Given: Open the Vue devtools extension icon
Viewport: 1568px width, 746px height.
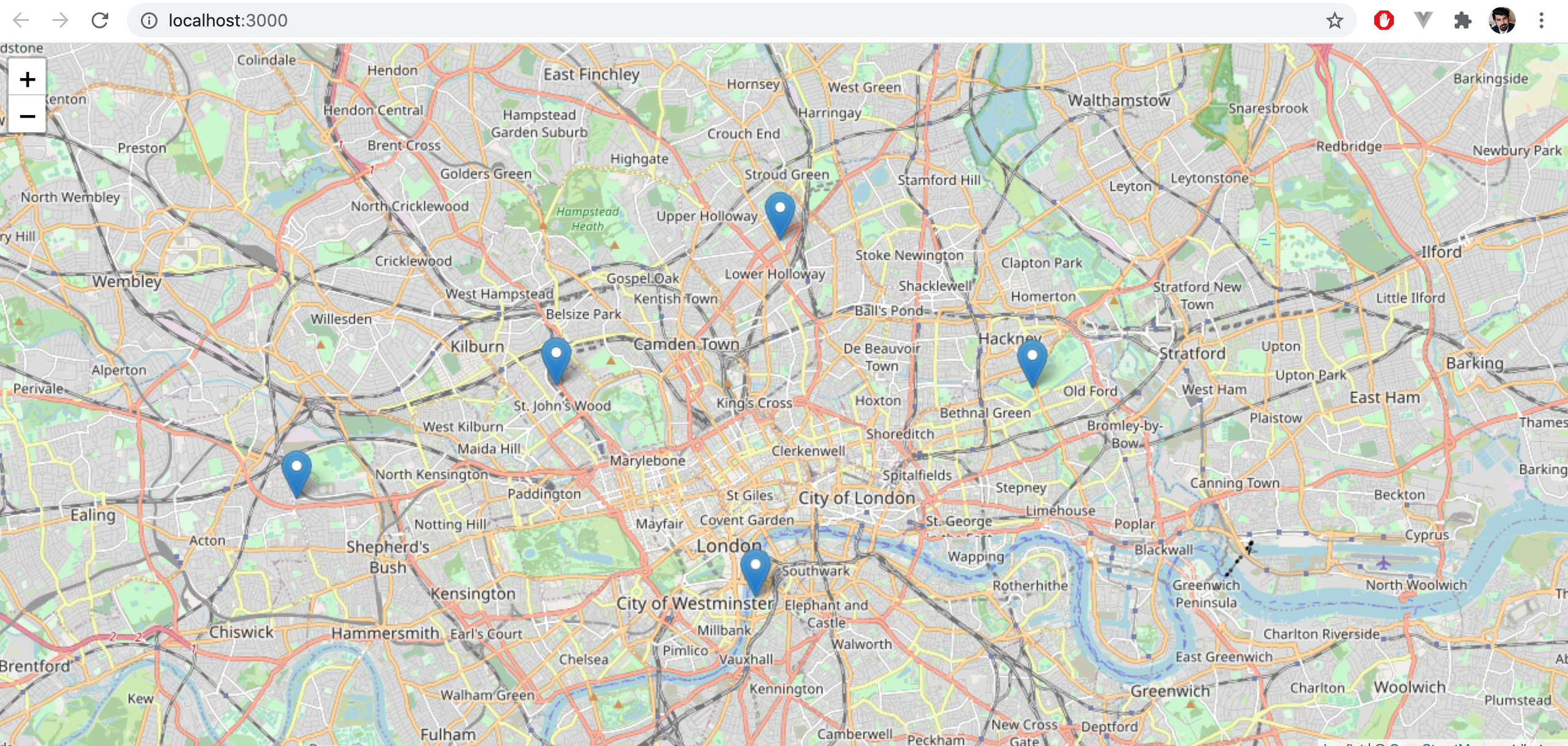Looking at the screenshot, I should [x=1423, y=20].
